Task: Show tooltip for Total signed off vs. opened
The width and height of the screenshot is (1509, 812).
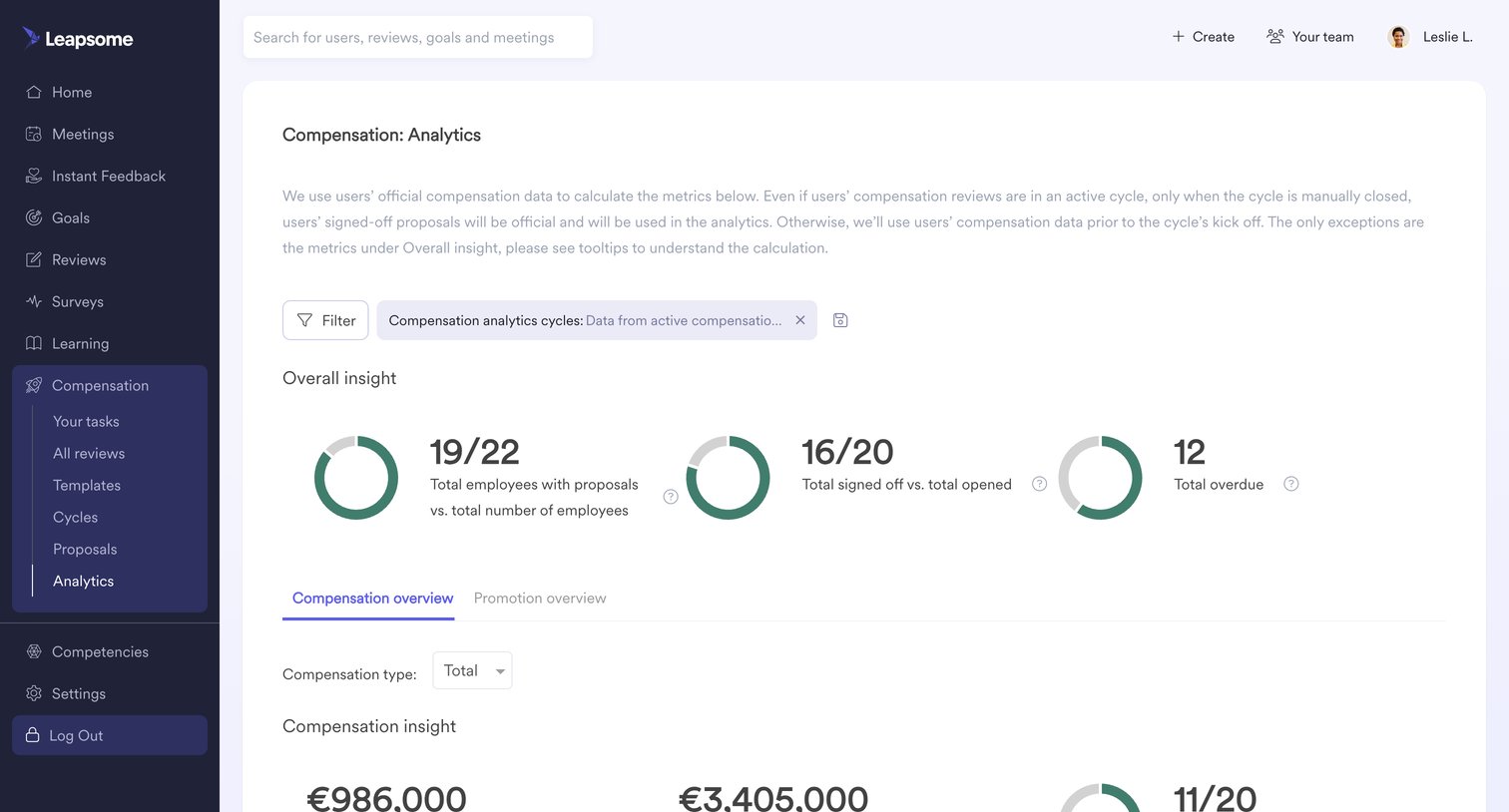Action: click(1039, 484)
